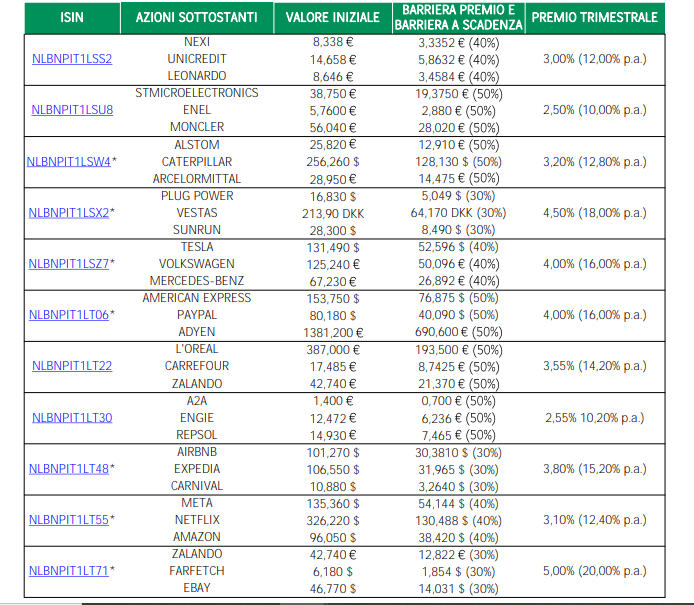
Task: Open the NLBNPIT1LSU8 ISIN link
Action: click(72, 110)
